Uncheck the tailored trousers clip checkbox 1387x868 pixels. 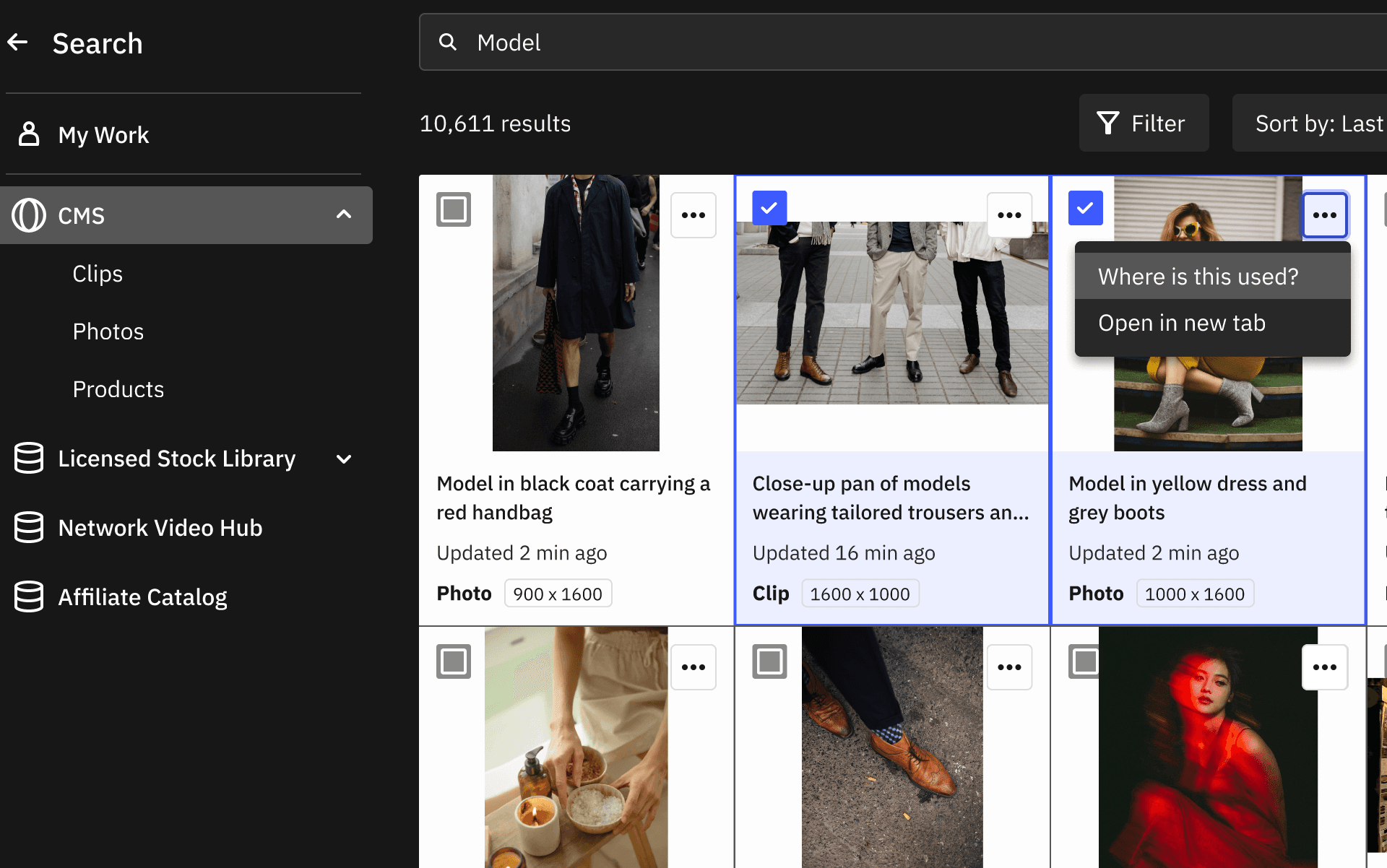click(769, 208)
